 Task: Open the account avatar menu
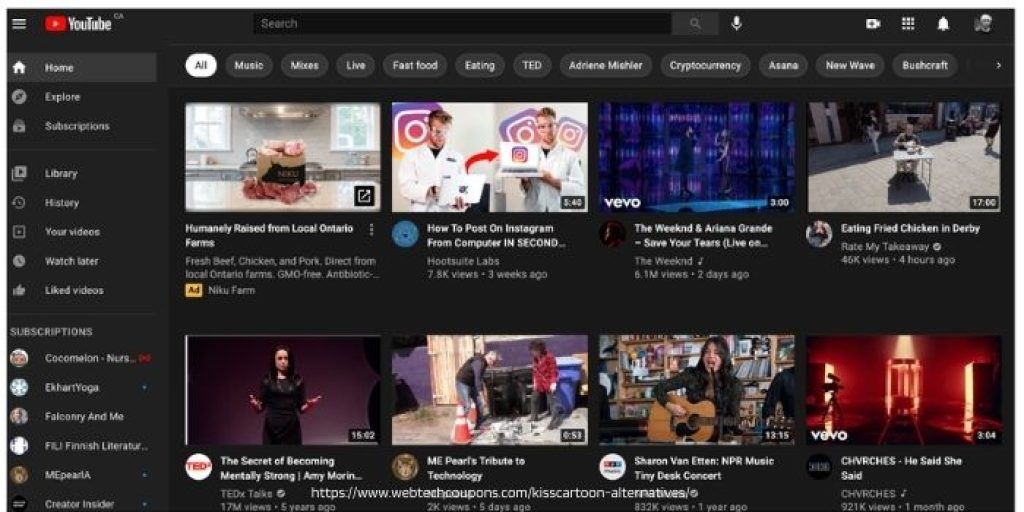[983, 24]
